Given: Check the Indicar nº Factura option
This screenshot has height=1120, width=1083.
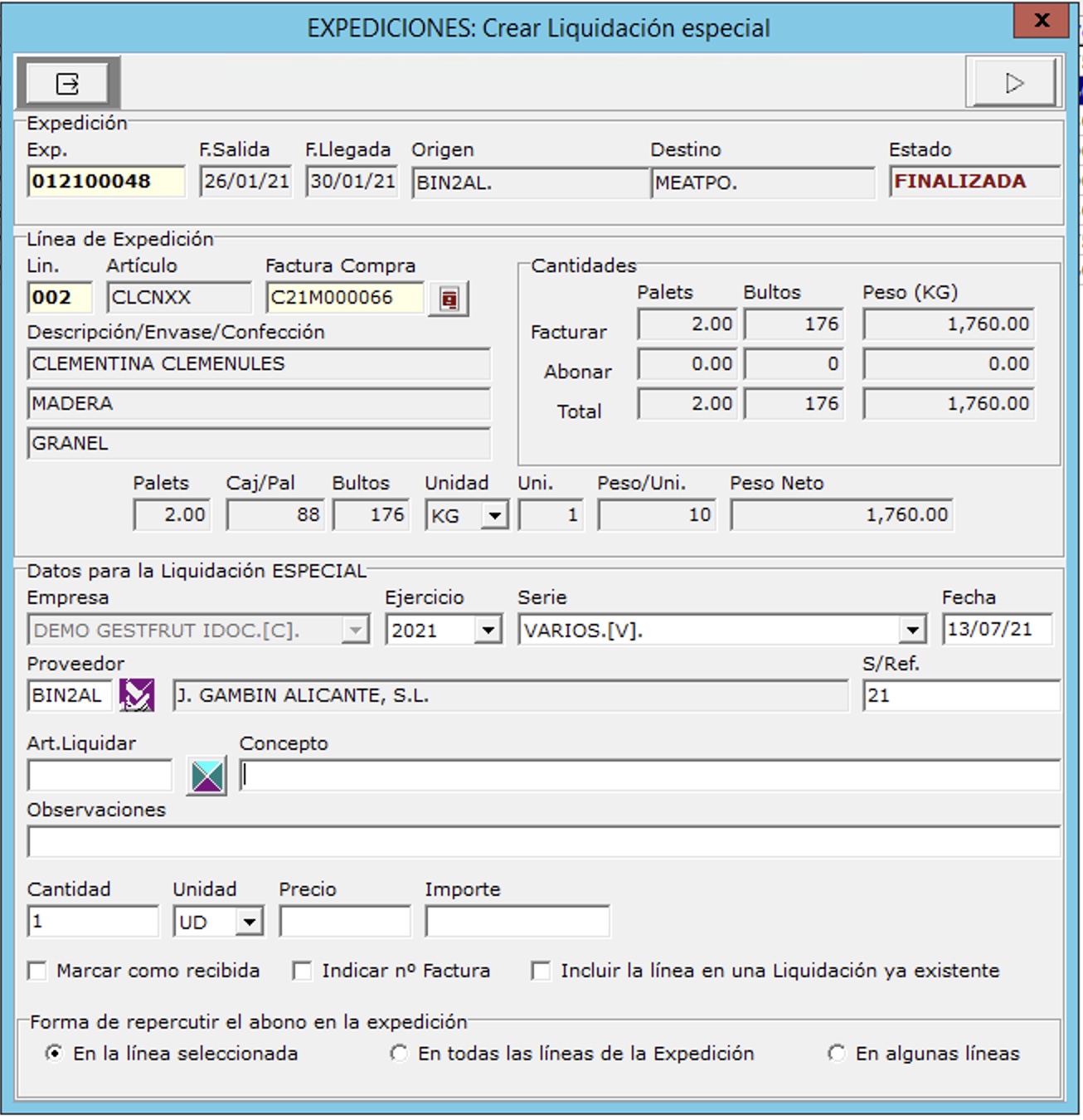Looking at the screenshot, I should click(x=303, y=971).
